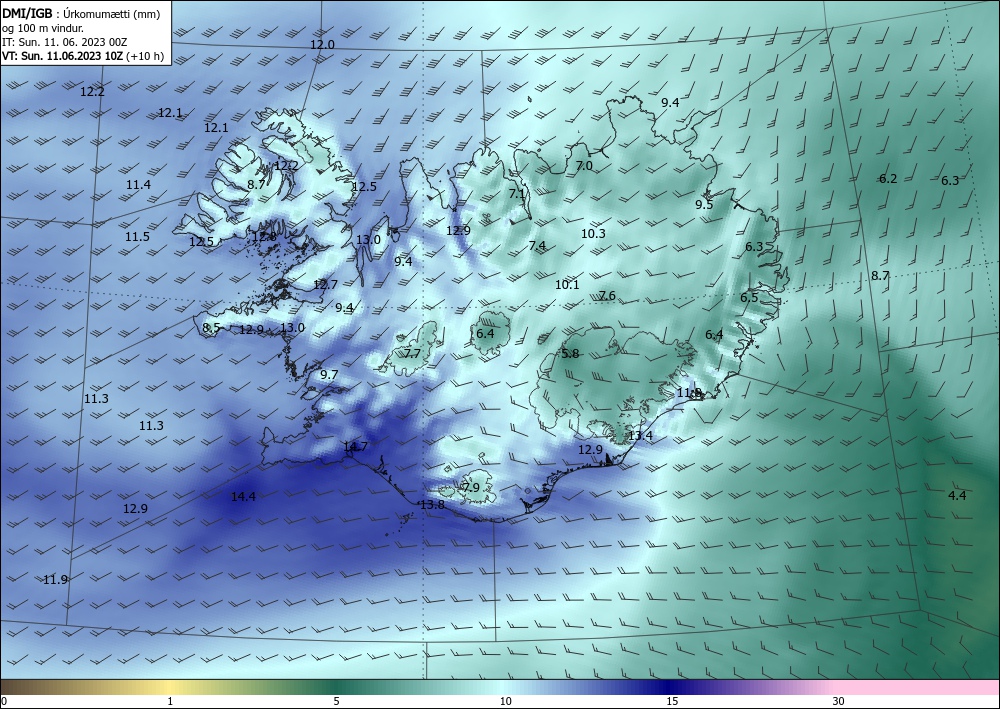The height and width of the screenshot is (709, 1000).
Task: Click the 13.4 value on southeast coast
Action: point(640,435)
